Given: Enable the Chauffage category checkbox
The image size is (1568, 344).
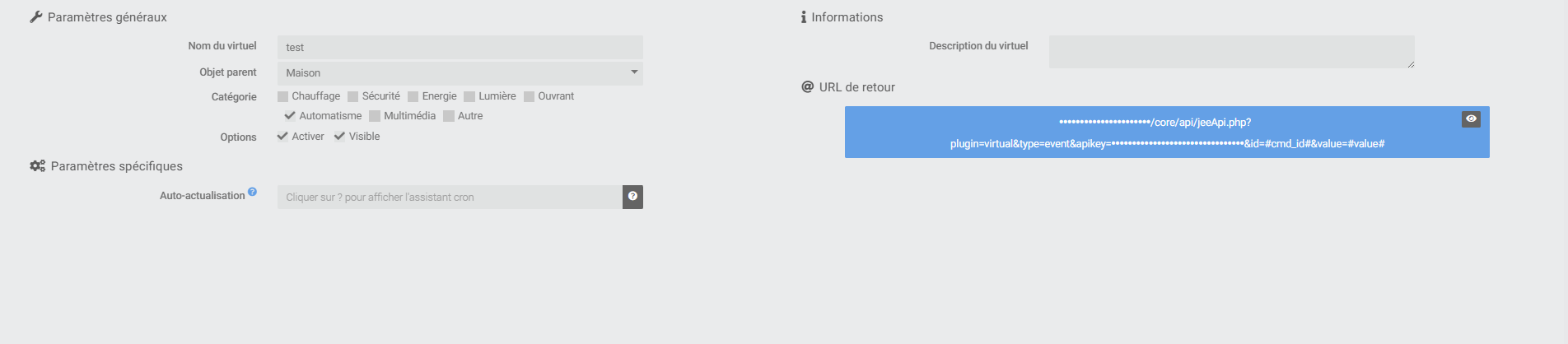Looking at the screenshot, I should pos(283,97).
